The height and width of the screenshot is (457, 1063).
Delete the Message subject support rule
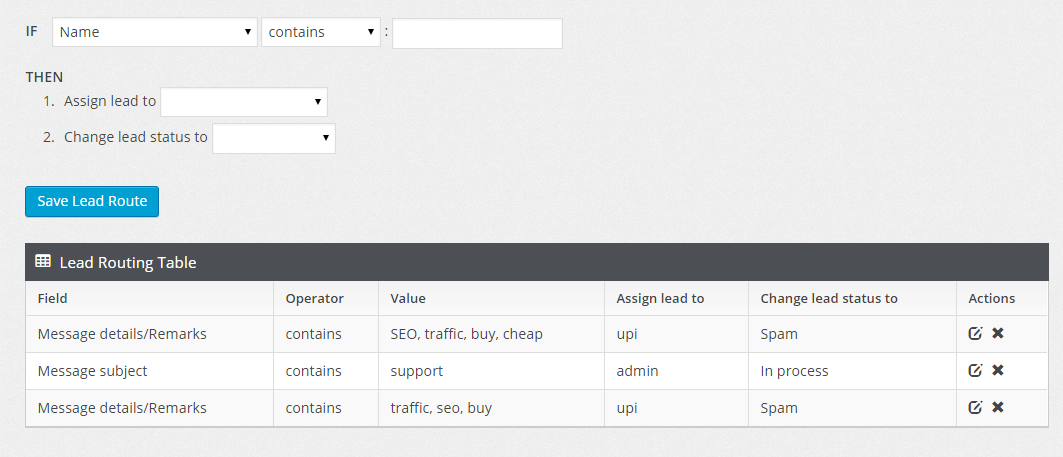[997, 370]
